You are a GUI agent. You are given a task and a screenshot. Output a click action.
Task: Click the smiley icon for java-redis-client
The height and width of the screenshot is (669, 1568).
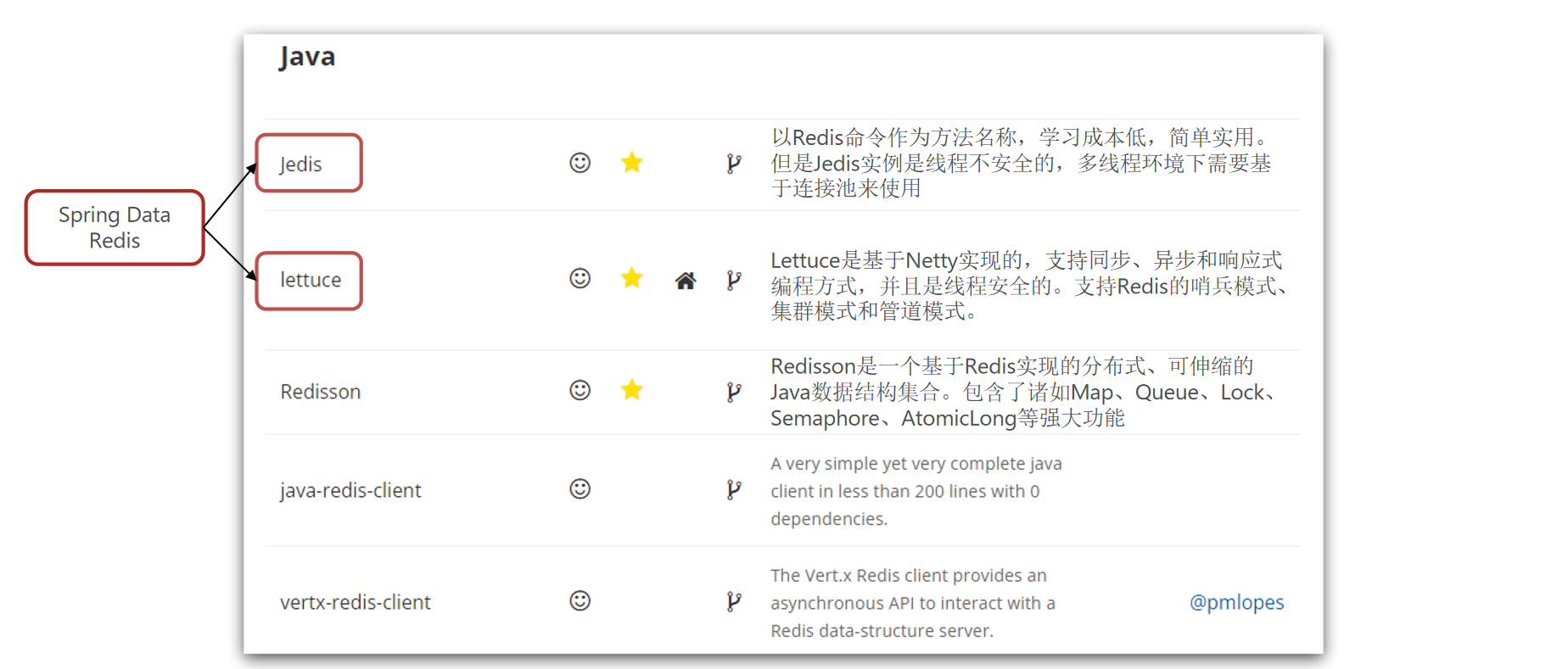pos(580,489)
